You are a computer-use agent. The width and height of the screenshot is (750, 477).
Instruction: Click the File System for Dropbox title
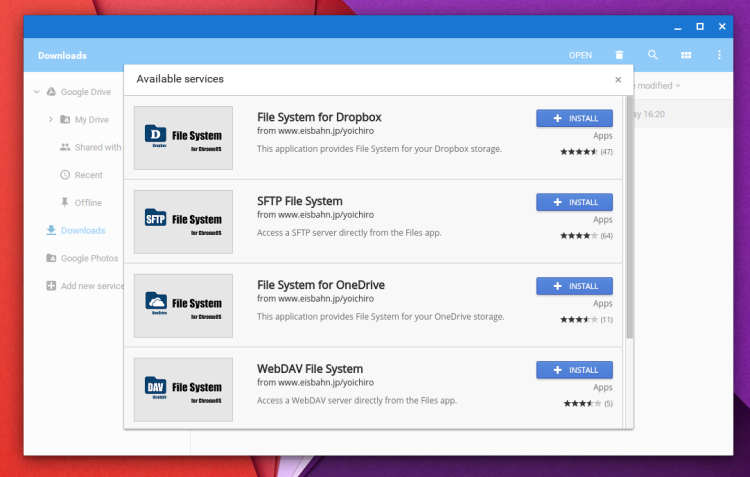click(x=319, y=117)
